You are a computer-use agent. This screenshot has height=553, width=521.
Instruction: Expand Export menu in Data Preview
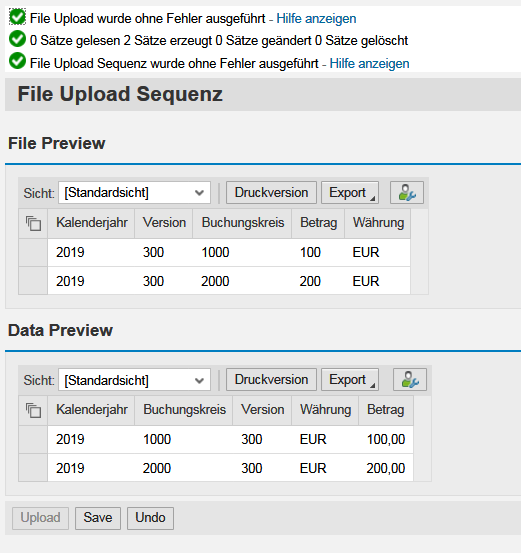(350, 380)
